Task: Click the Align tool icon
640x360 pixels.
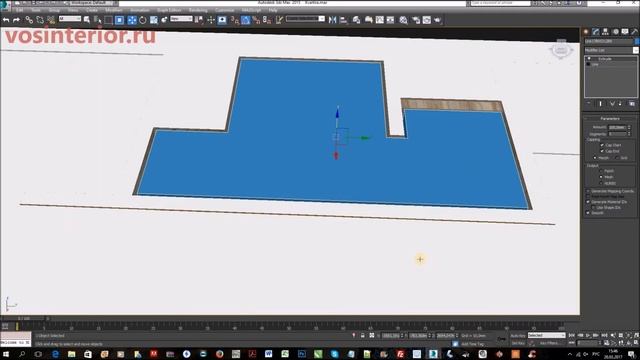Action: coord(343,20)
